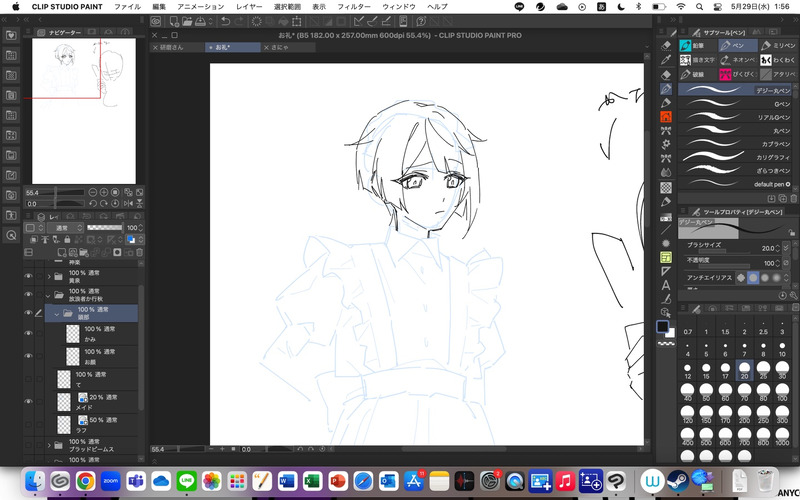Select the ミリペン sub tool group

777,45
